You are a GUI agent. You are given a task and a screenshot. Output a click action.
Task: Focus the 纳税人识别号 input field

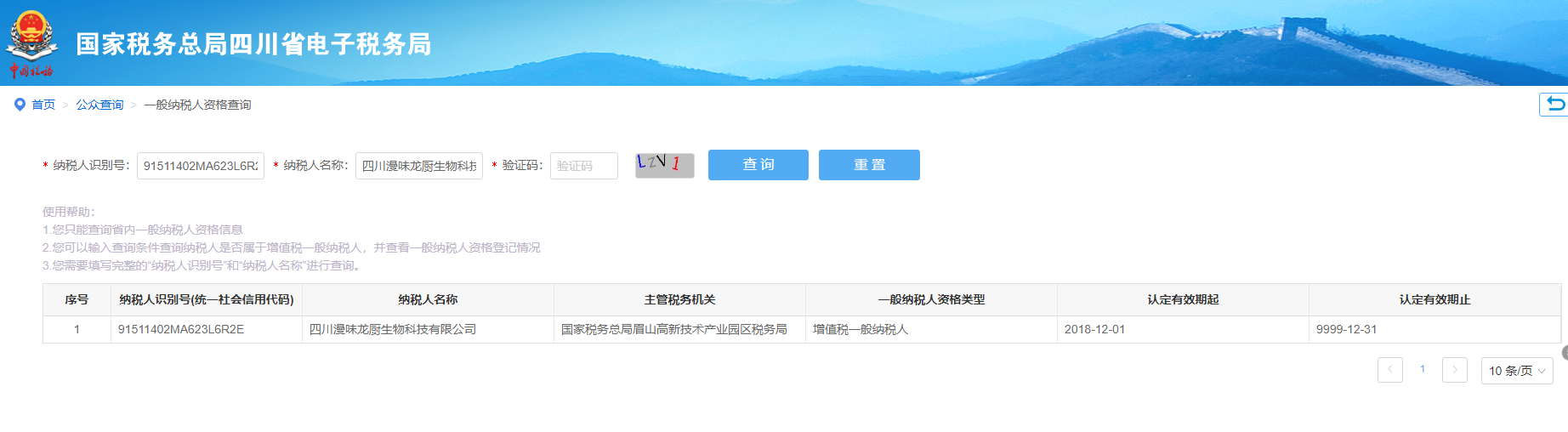(201, 166)
